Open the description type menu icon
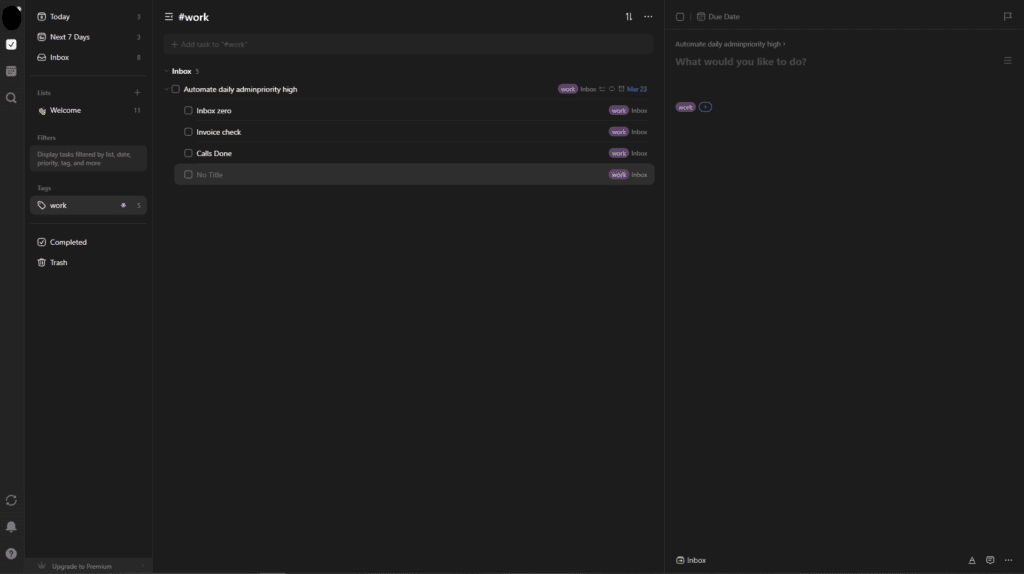 pos(1008,61)
